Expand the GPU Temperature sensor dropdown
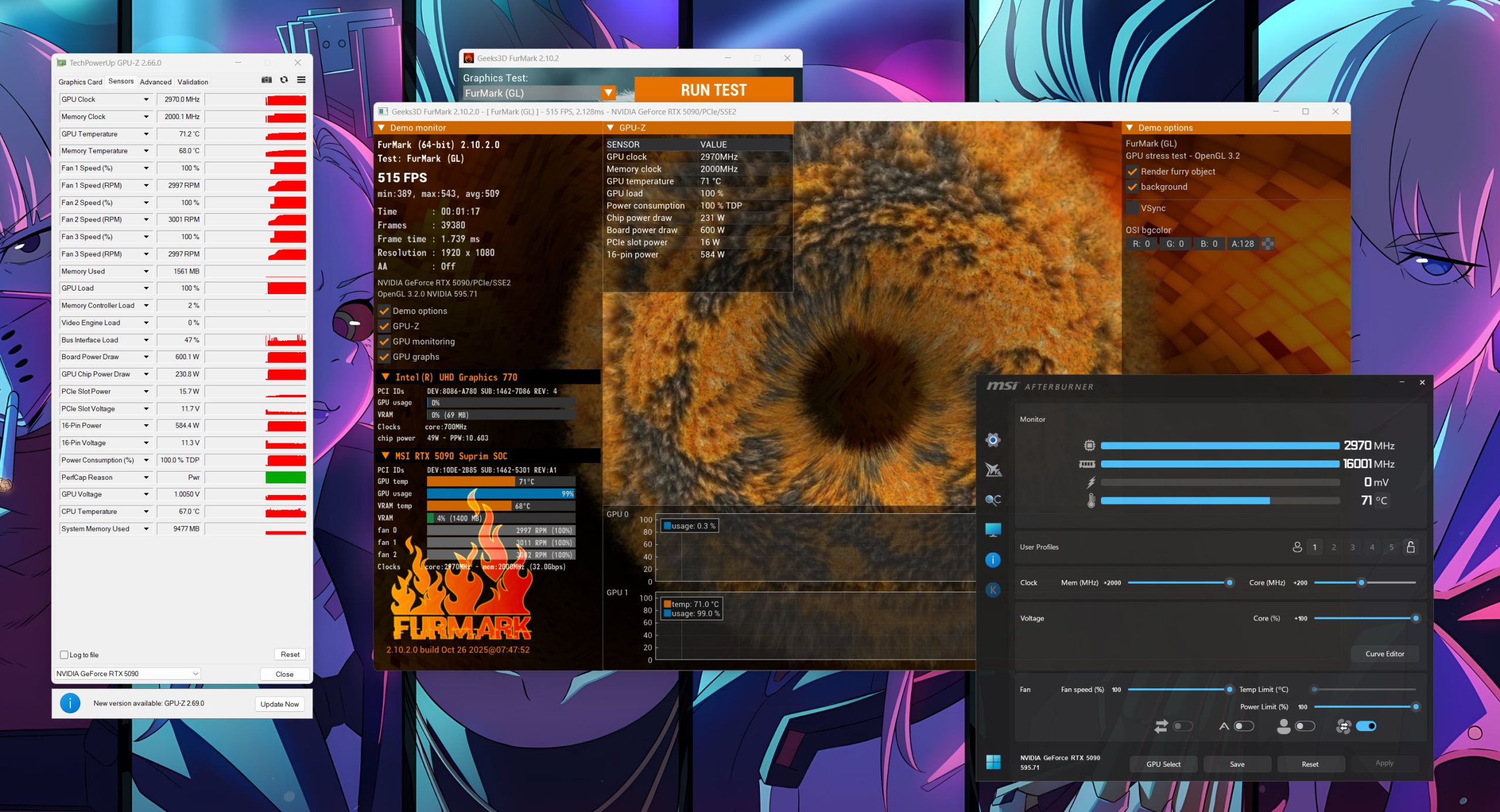The image size is (1500, 812). click(x=146, y=134)
